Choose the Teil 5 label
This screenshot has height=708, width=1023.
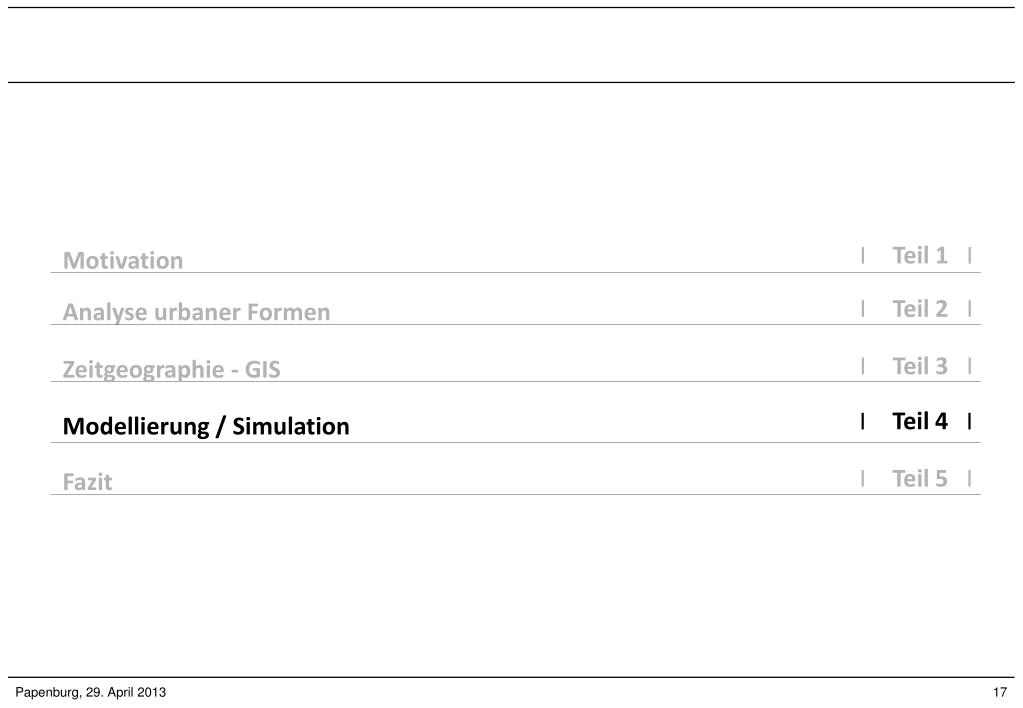click(920, 479)
